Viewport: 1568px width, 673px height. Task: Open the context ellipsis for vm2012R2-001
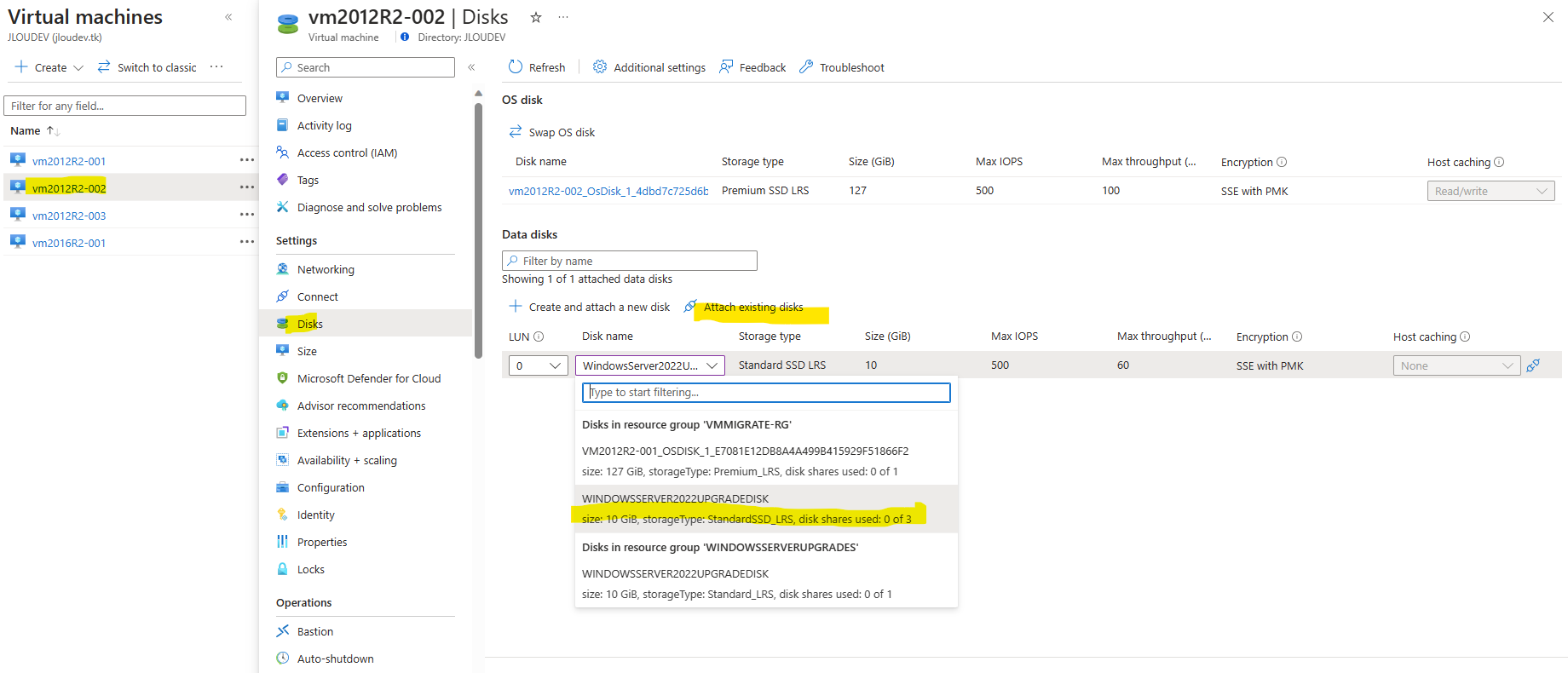coord(247,160)
